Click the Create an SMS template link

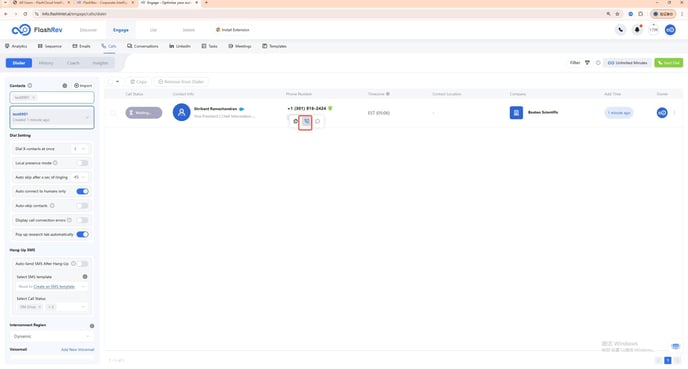pyautogui.click(x=54, y=287)
